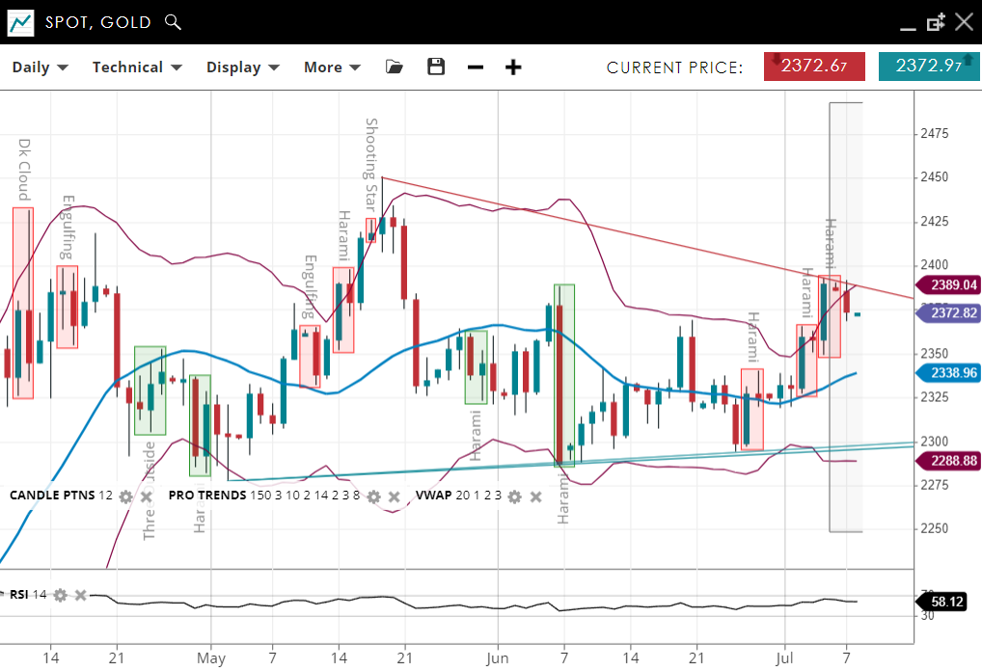Open Candle Ptns indicator settings gear
This screenshot has width=982, height=671.
pos(125,496)
